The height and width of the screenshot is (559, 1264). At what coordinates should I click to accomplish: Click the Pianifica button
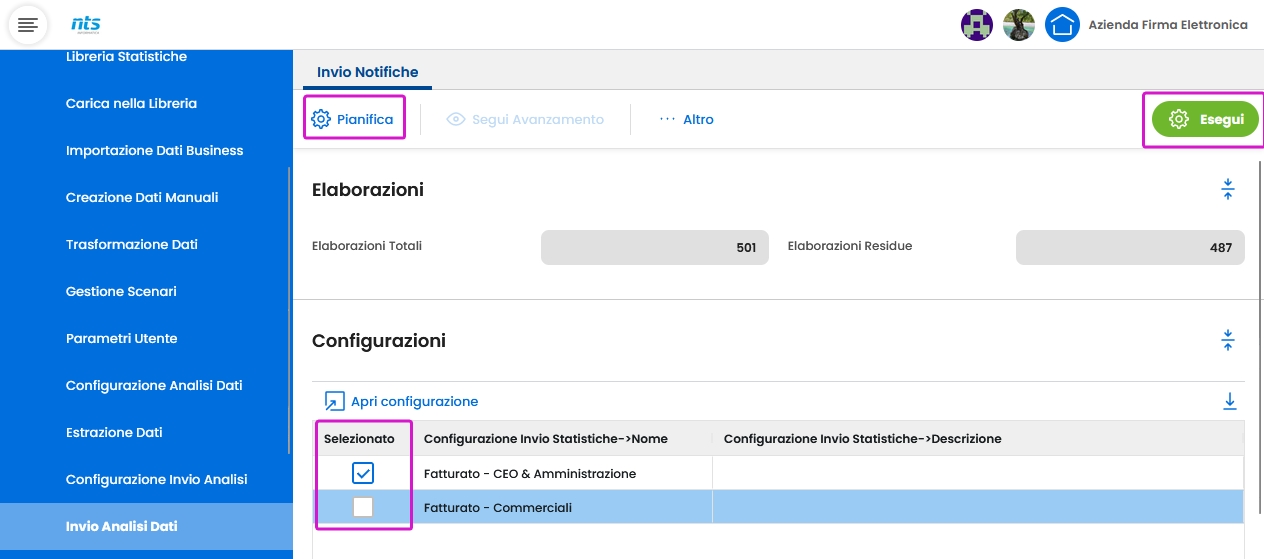[353, 119]
